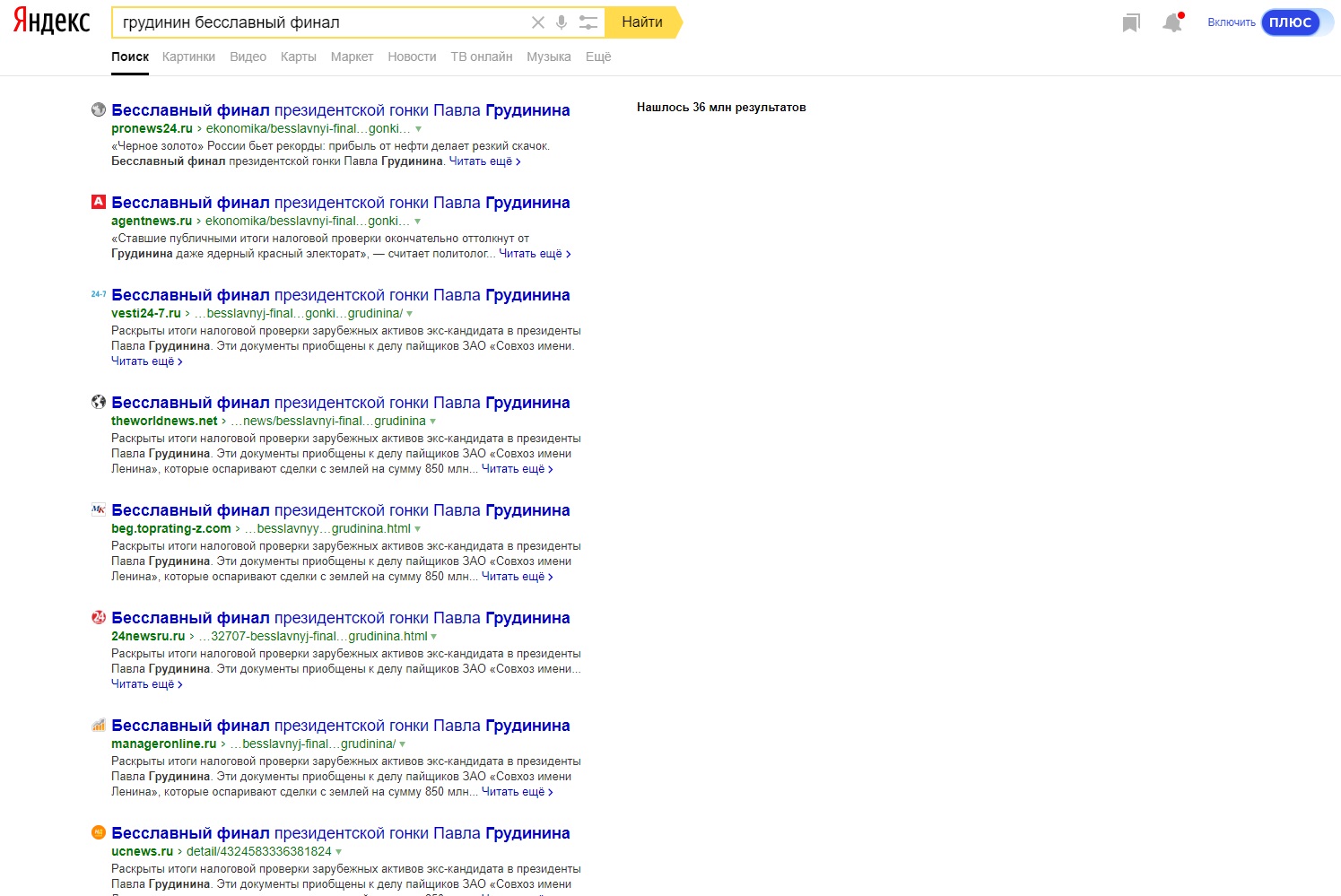
Task: Click the yellow Найти search button
Action: [x=642, y=22]
